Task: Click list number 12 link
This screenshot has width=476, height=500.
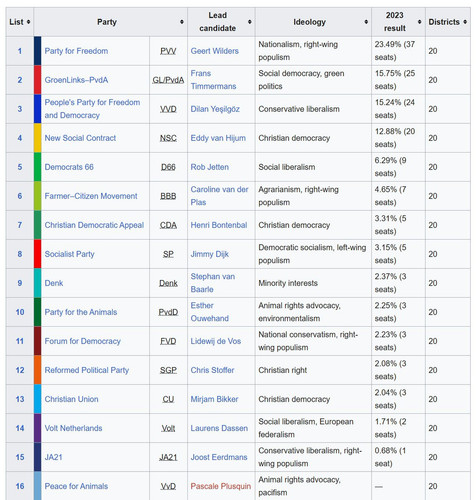Action: tap(20, 370)
